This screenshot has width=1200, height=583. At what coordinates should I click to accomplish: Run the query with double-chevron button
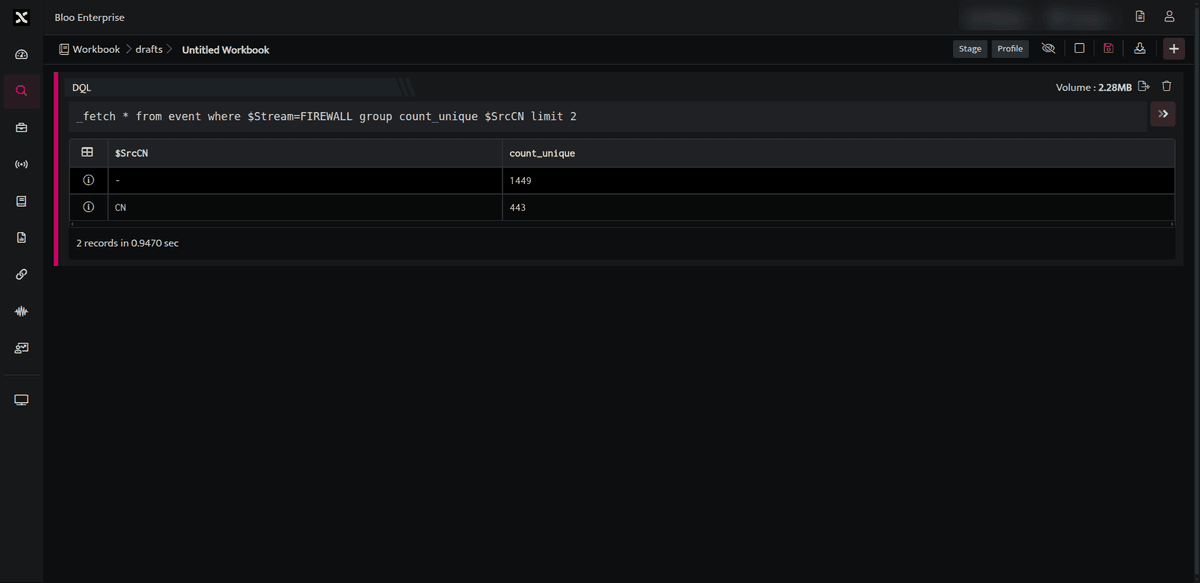pos(1162,115)
